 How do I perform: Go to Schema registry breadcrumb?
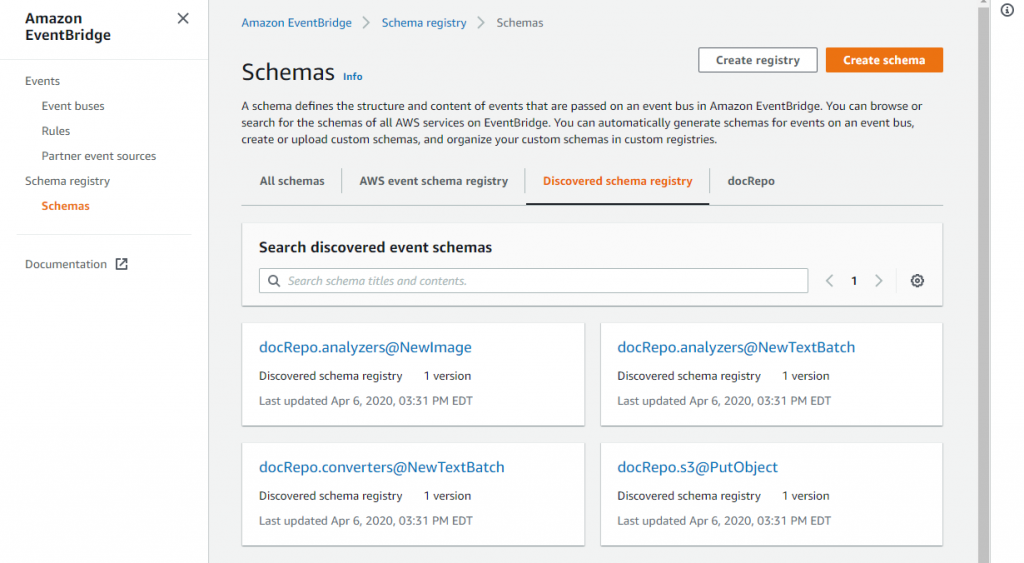424,23
